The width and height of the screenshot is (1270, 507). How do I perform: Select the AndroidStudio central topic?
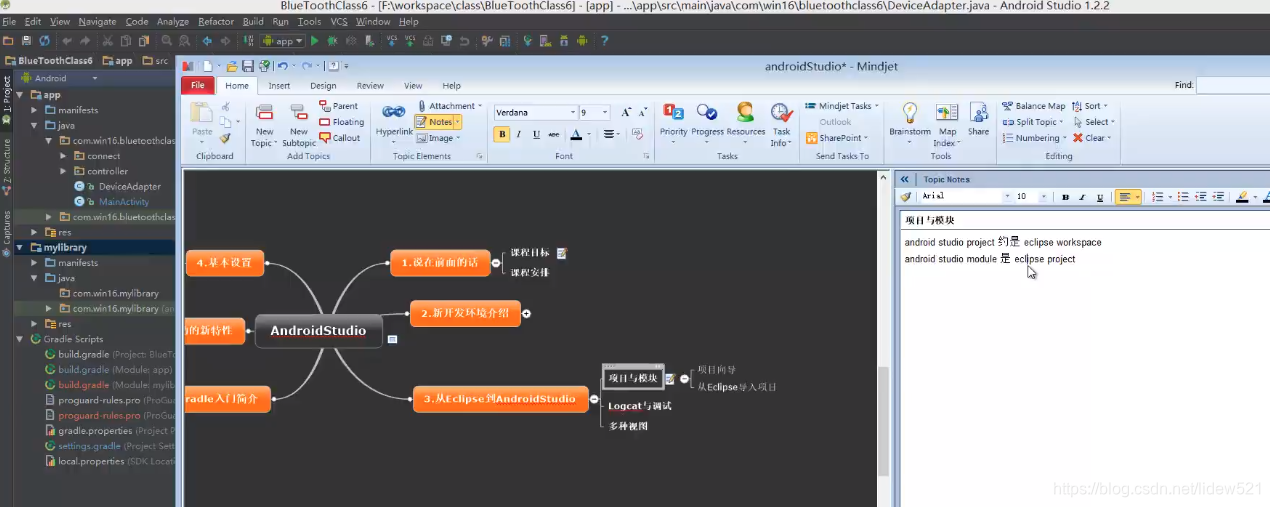(x=318, y=331)
